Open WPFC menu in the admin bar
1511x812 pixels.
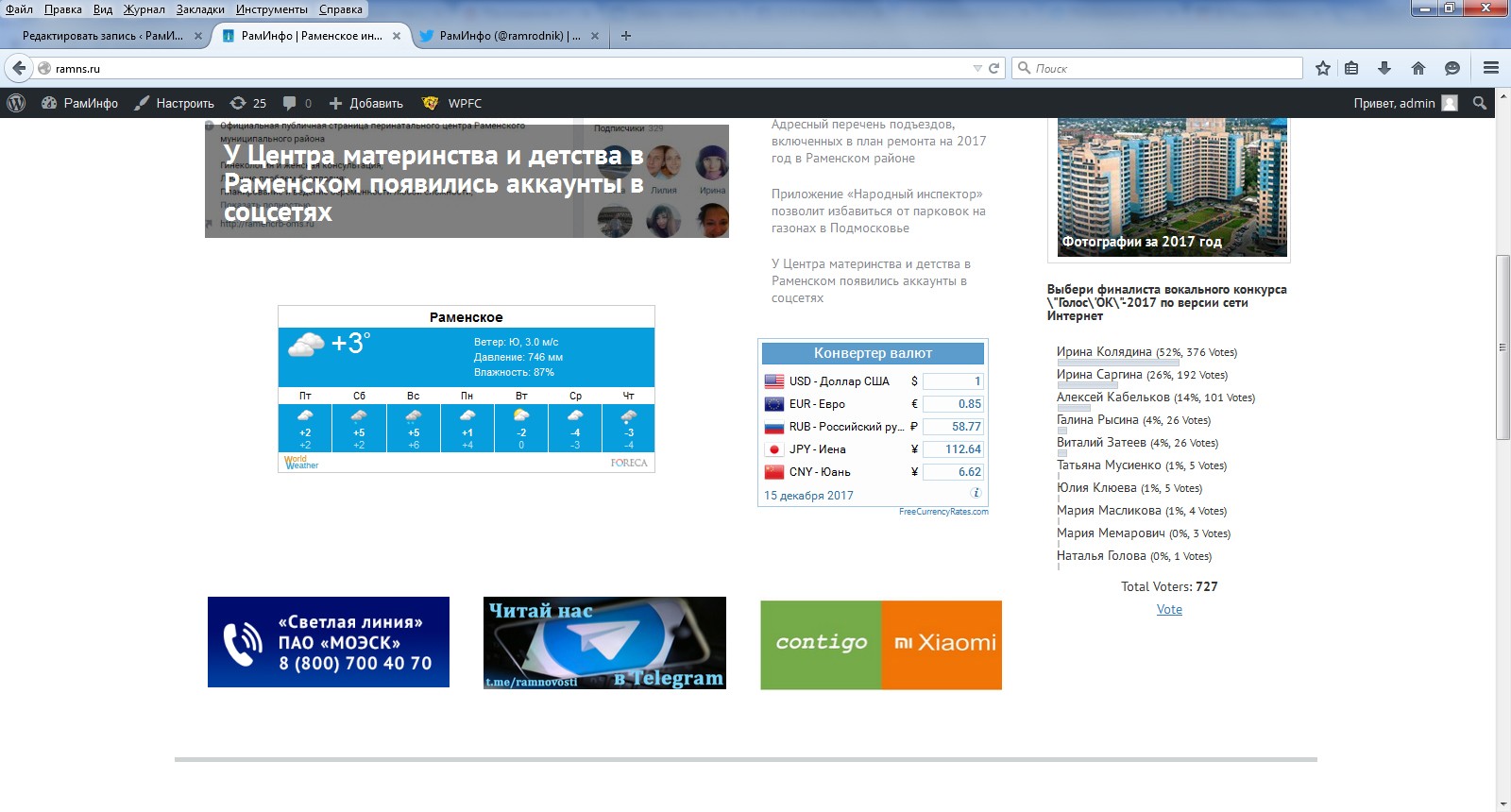point(453,103)
